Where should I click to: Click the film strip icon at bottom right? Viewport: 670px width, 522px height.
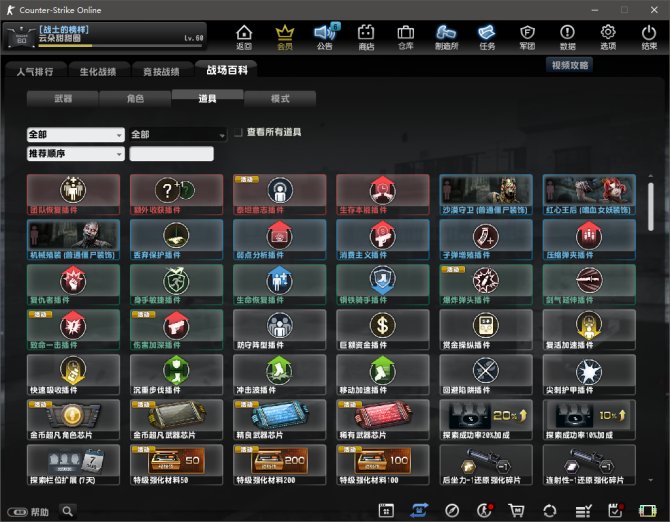(647, 510)
